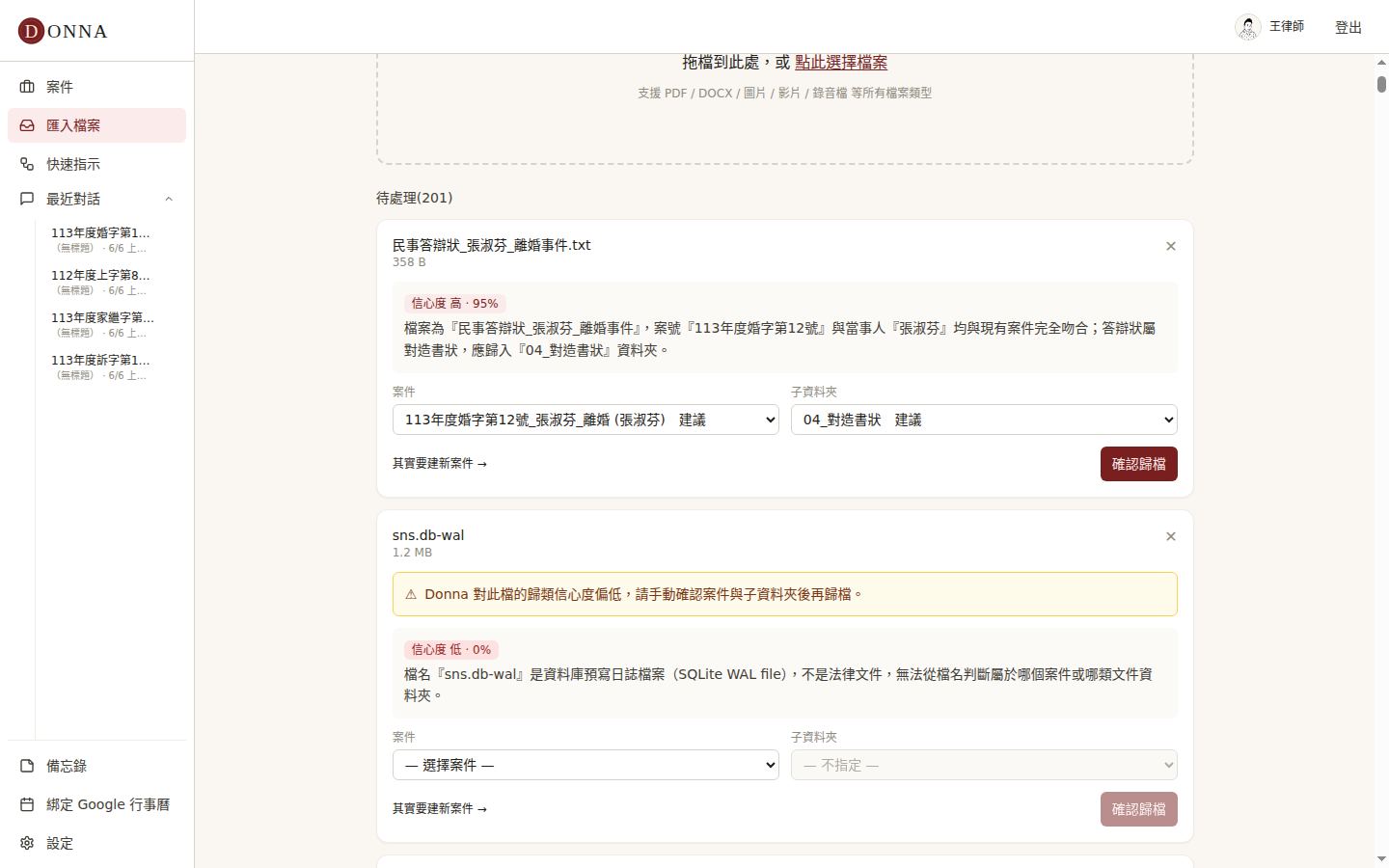Click 登出 to log out

[x=1348, y=27]
